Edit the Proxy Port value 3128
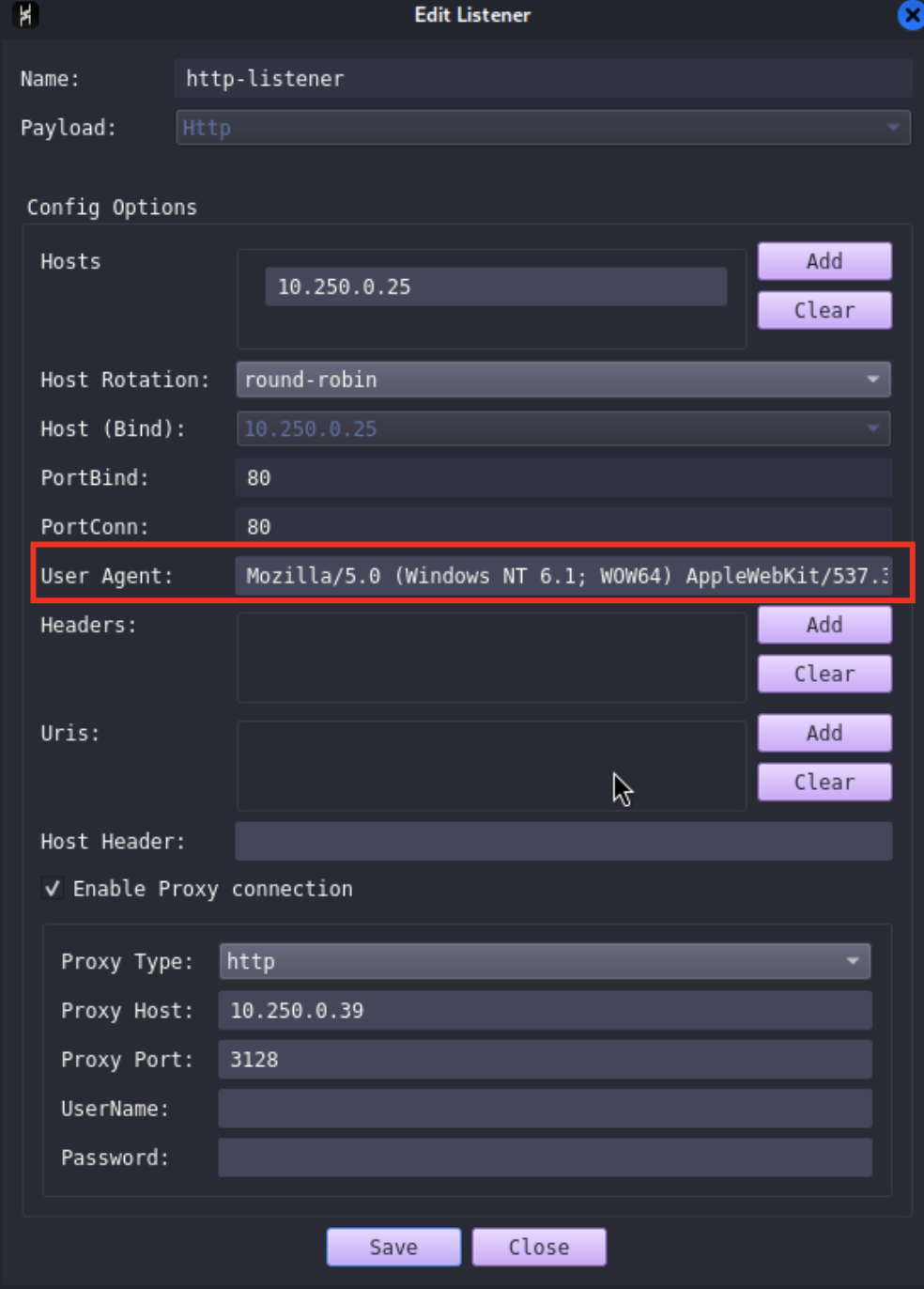The image size is (924, 1289). (543, 1059)
